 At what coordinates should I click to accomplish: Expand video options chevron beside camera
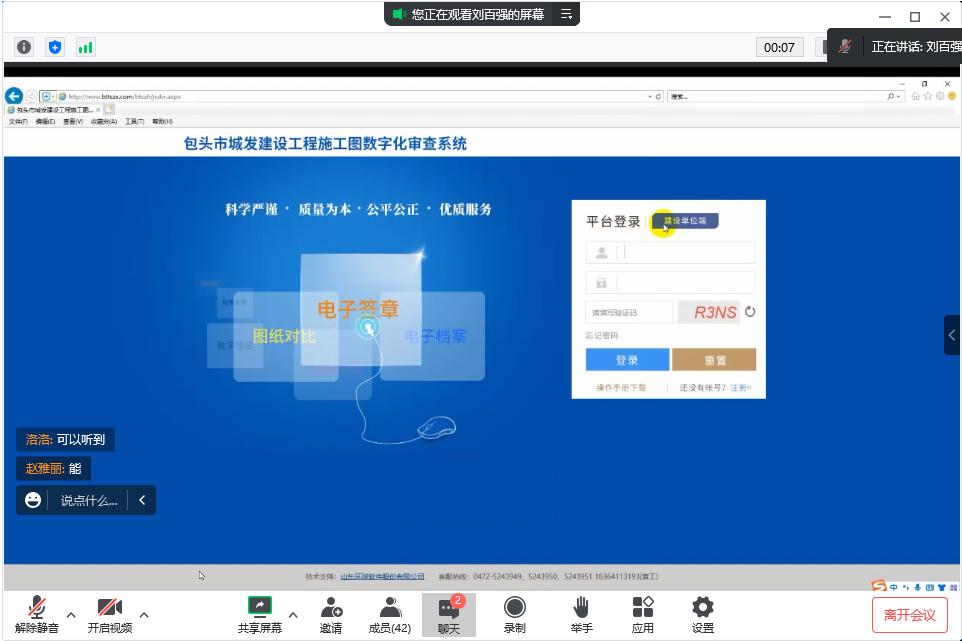[x=144, y=617]
